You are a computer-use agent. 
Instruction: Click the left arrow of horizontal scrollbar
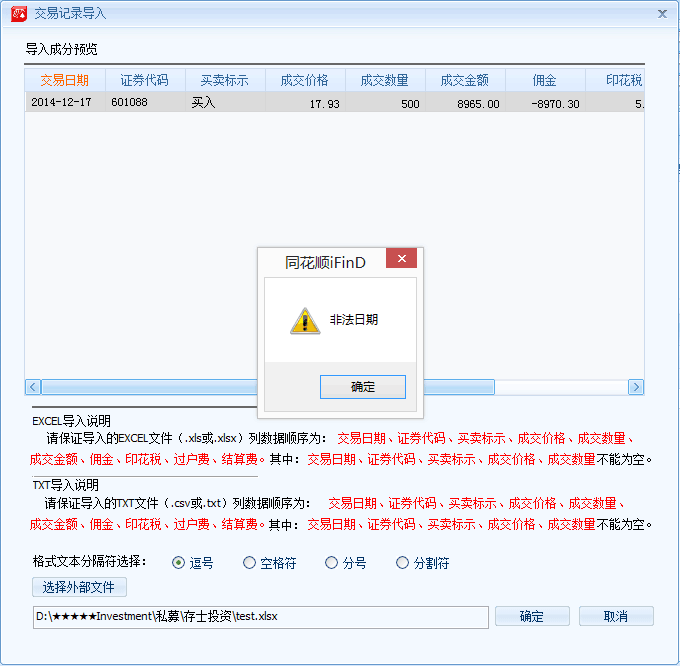pos(33,387)
